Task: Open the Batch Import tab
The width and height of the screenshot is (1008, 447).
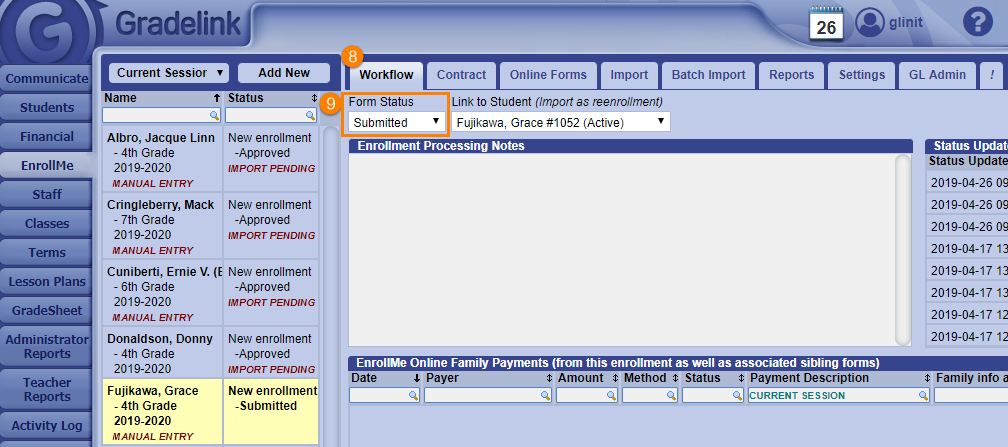Action: [x=708, y=75]
